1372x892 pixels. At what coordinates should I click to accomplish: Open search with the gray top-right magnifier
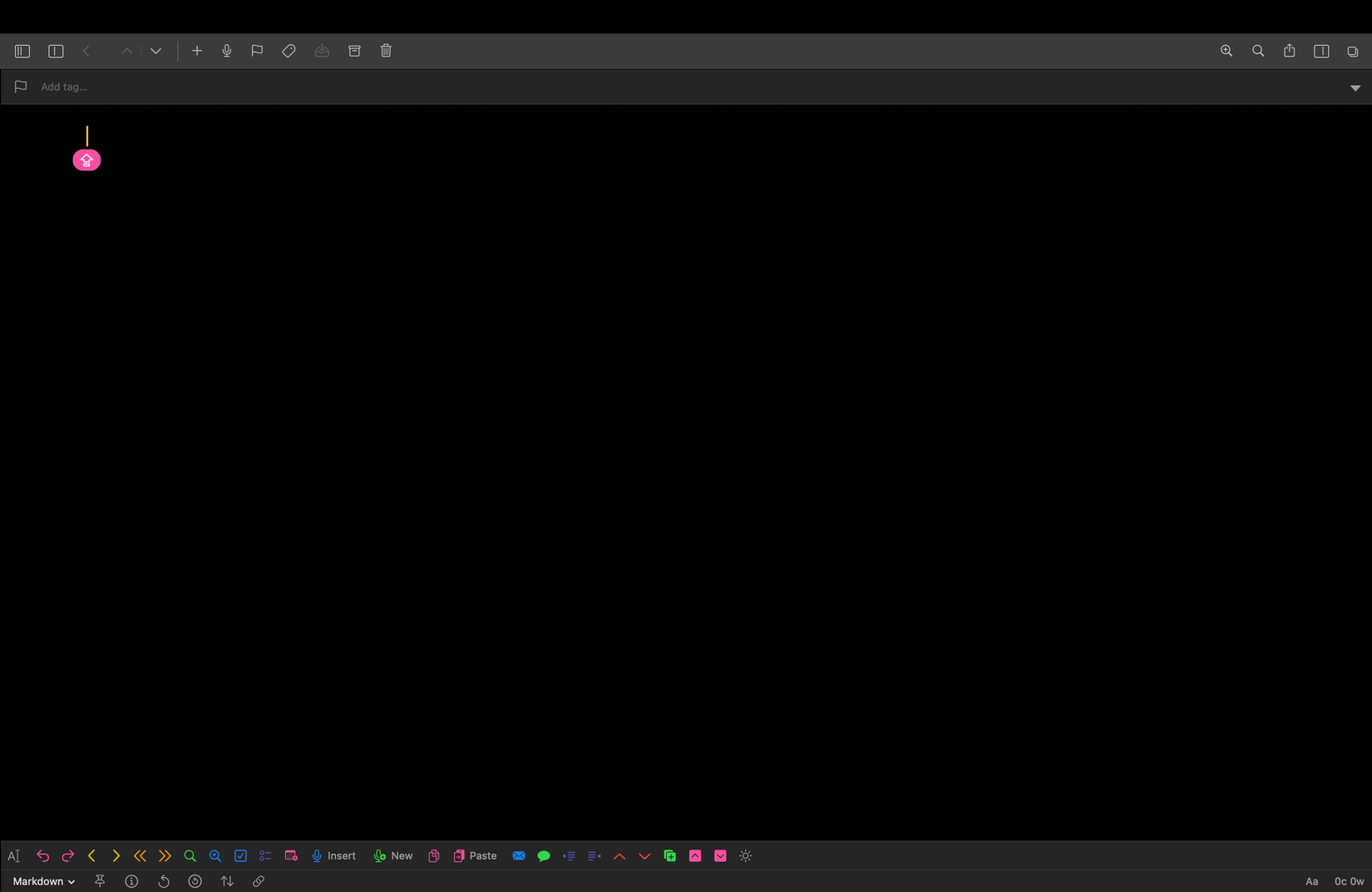pos(1258,51)
